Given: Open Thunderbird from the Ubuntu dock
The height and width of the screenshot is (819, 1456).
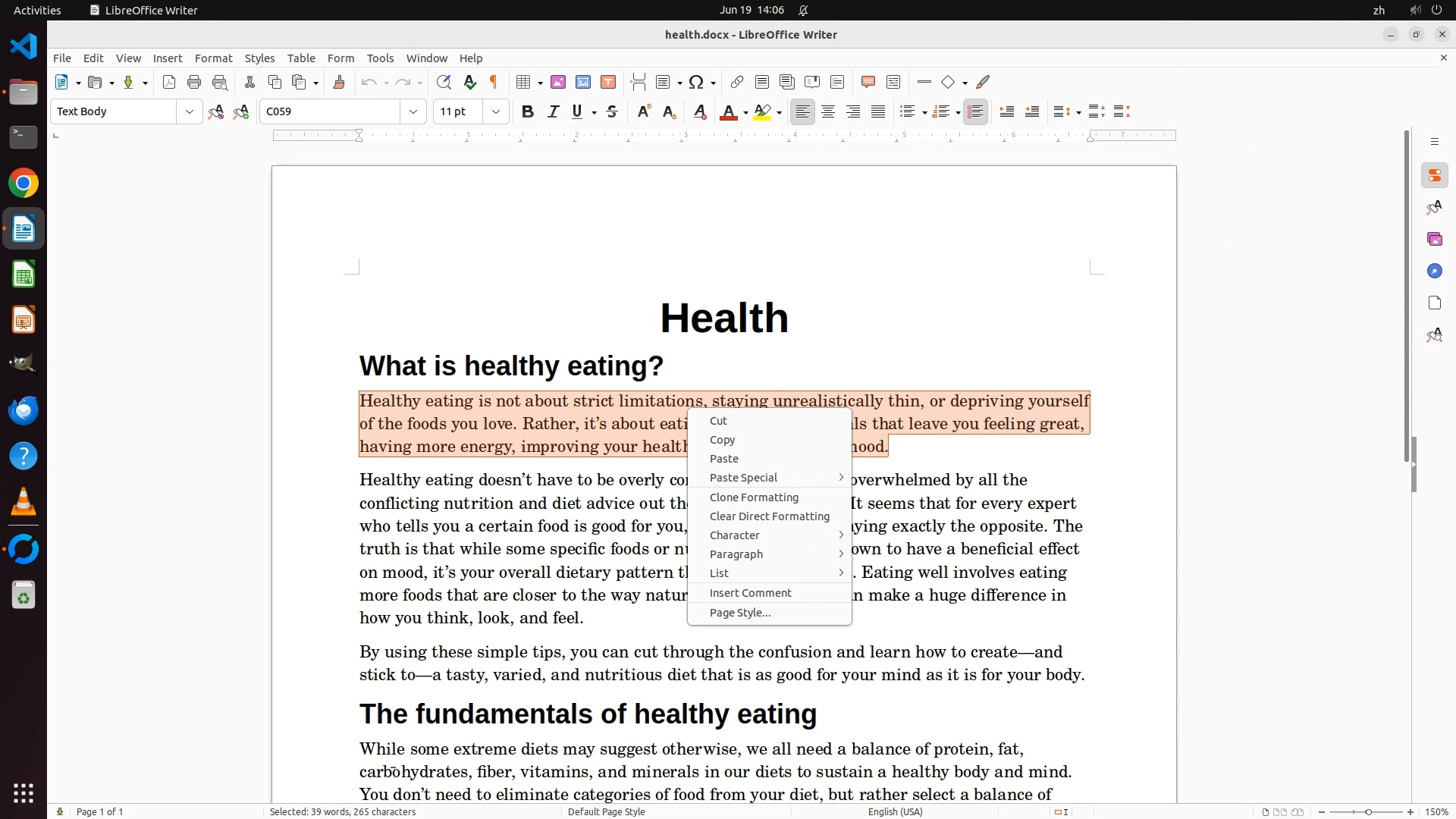Looking at the screenshot, I should click(24, 410).
